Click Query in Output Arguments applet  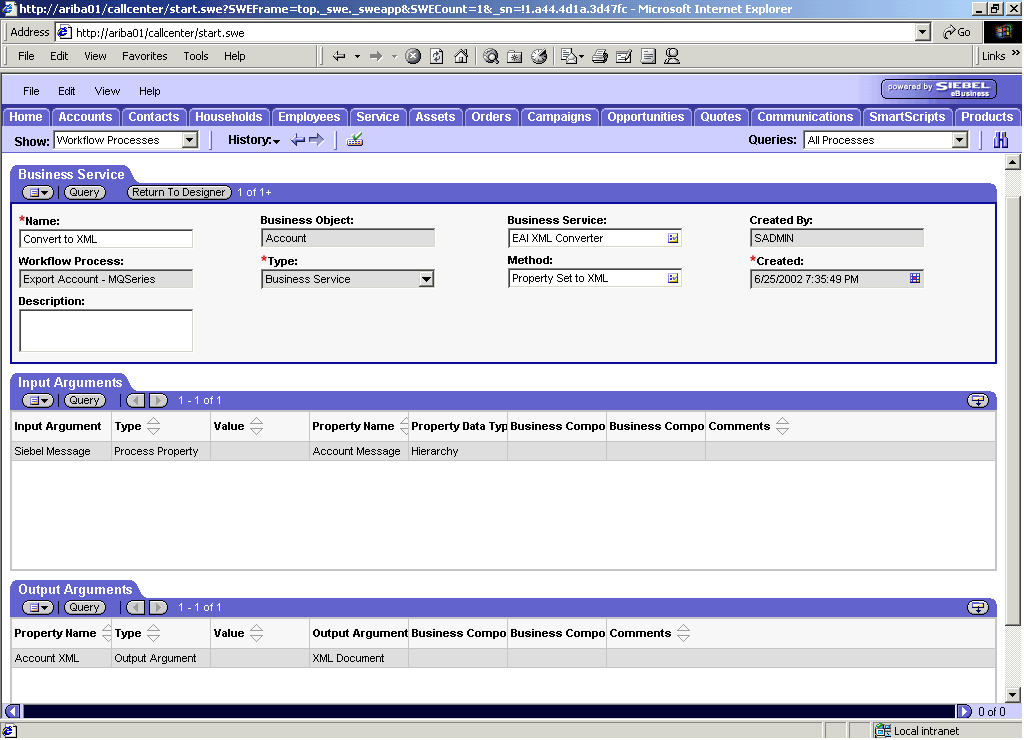click(84, 607)
